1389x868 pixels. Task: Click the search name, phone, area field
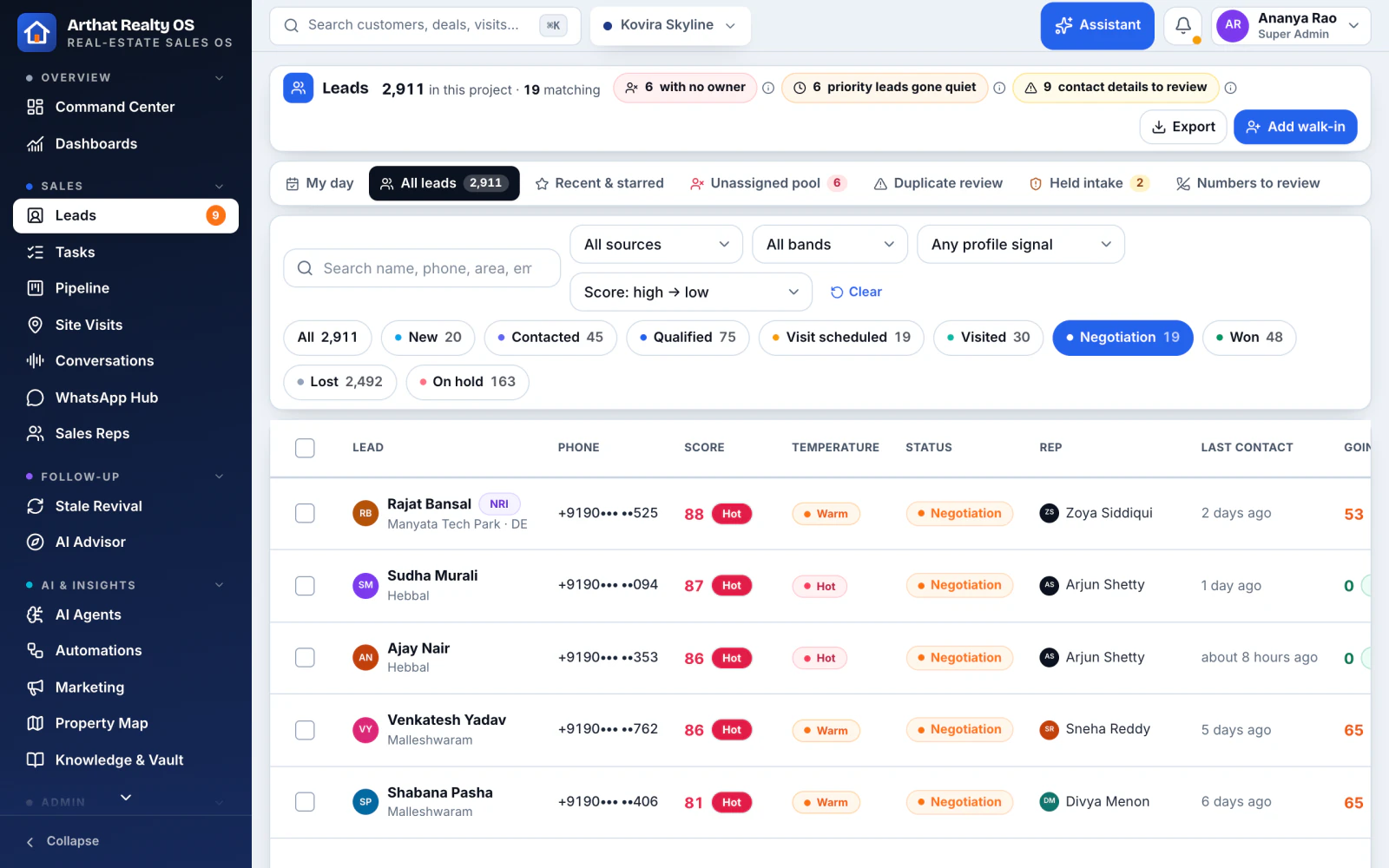[x=422, y=268]
